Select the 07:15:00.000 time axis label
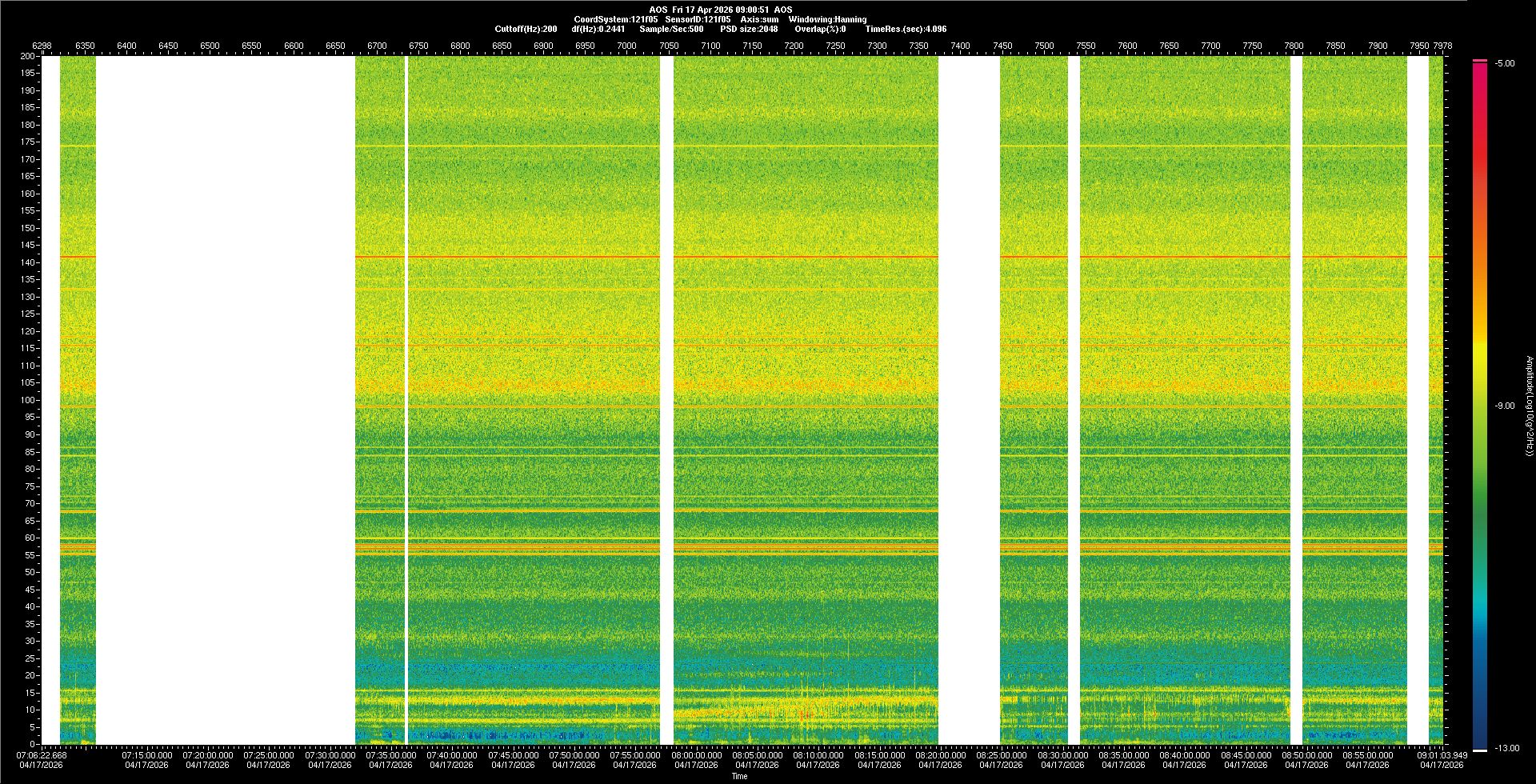 click(x=146, y=755)
